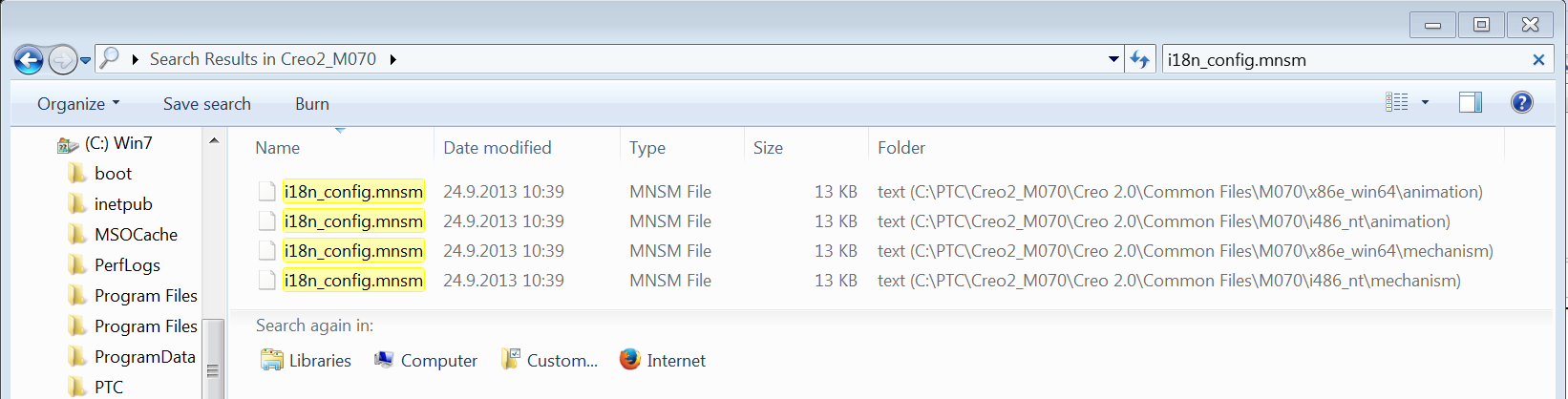
Task: Select the PerfLogs folder in the tree
Action: pos(127,264)
